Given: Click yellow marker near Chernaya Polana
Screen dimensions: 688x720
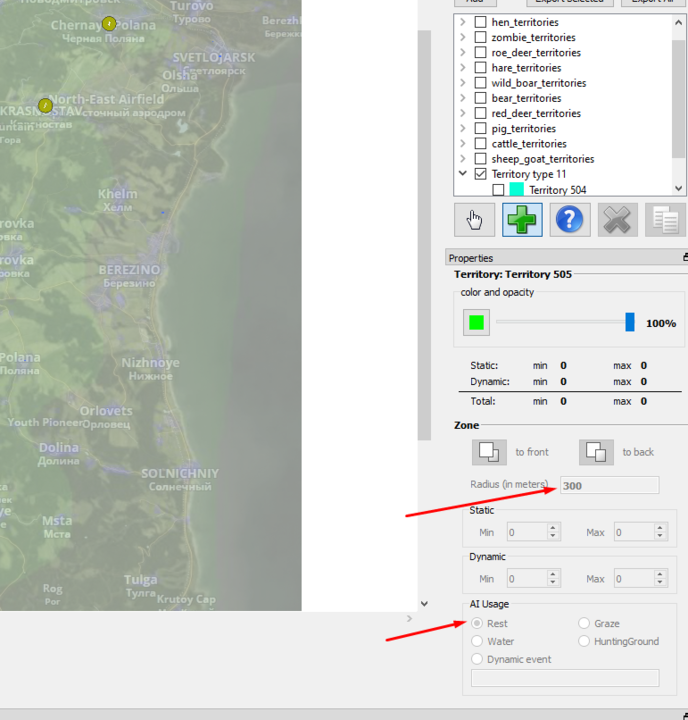Looking at the screenshot, I should 109,23.
